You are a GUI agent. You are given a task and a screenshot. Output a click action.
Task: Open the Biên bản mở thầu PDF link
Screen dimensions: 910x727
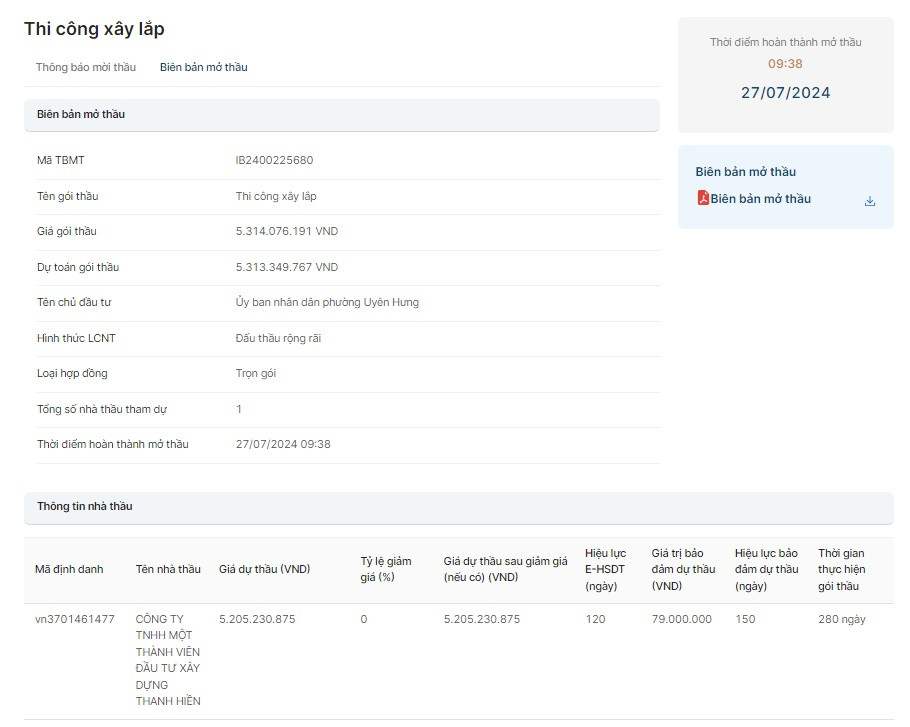coord(760,199)
